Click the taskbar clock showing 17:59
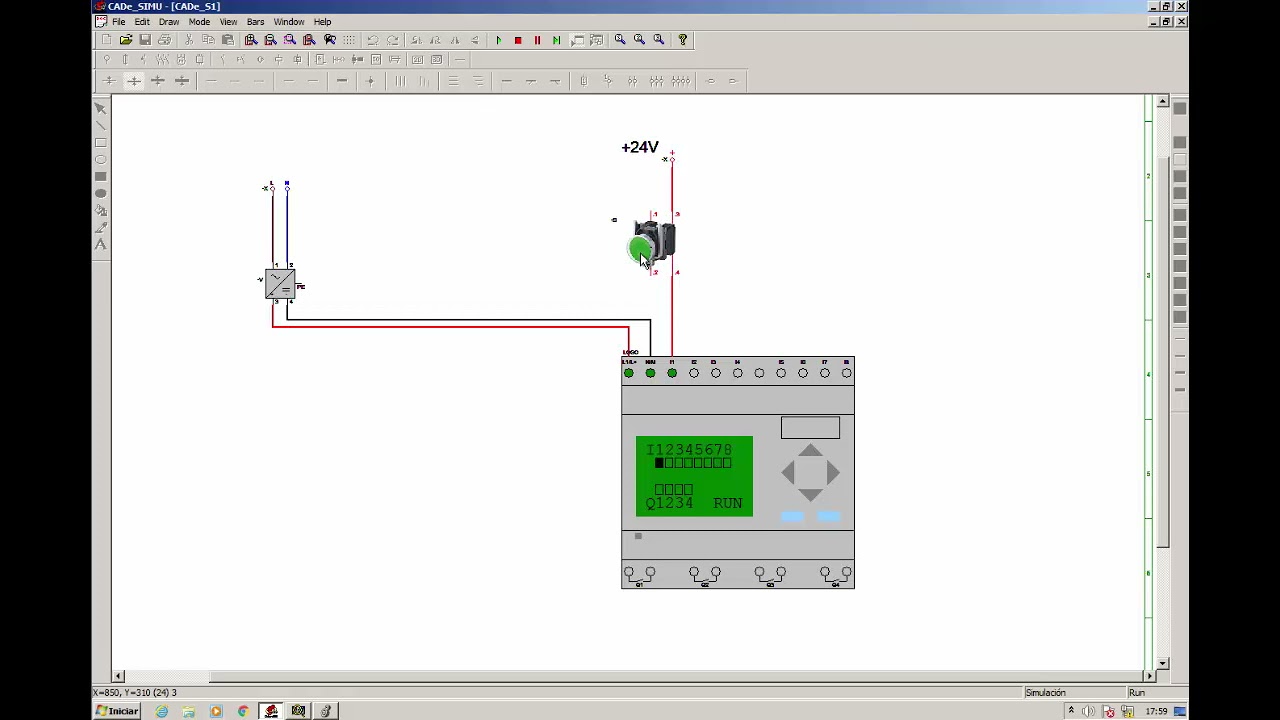Screen dimensions: 1280x720 (1157, 711)
